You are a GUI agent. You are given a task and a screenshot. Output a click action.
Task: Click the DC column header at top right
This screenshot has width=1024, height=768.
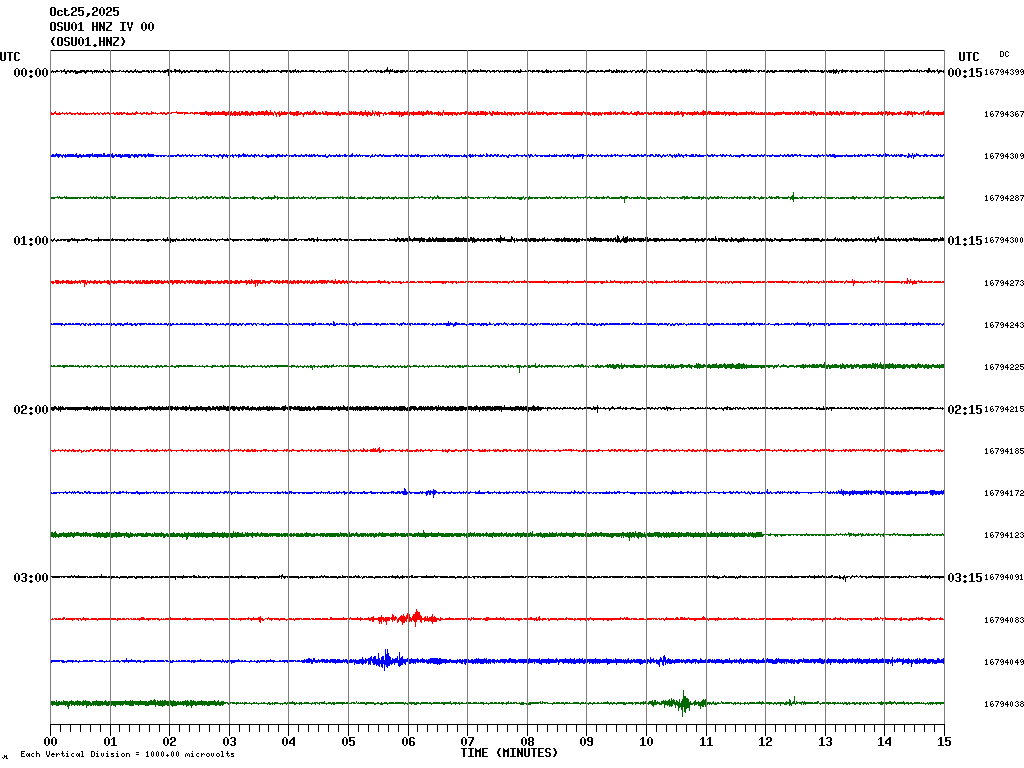1004,54
